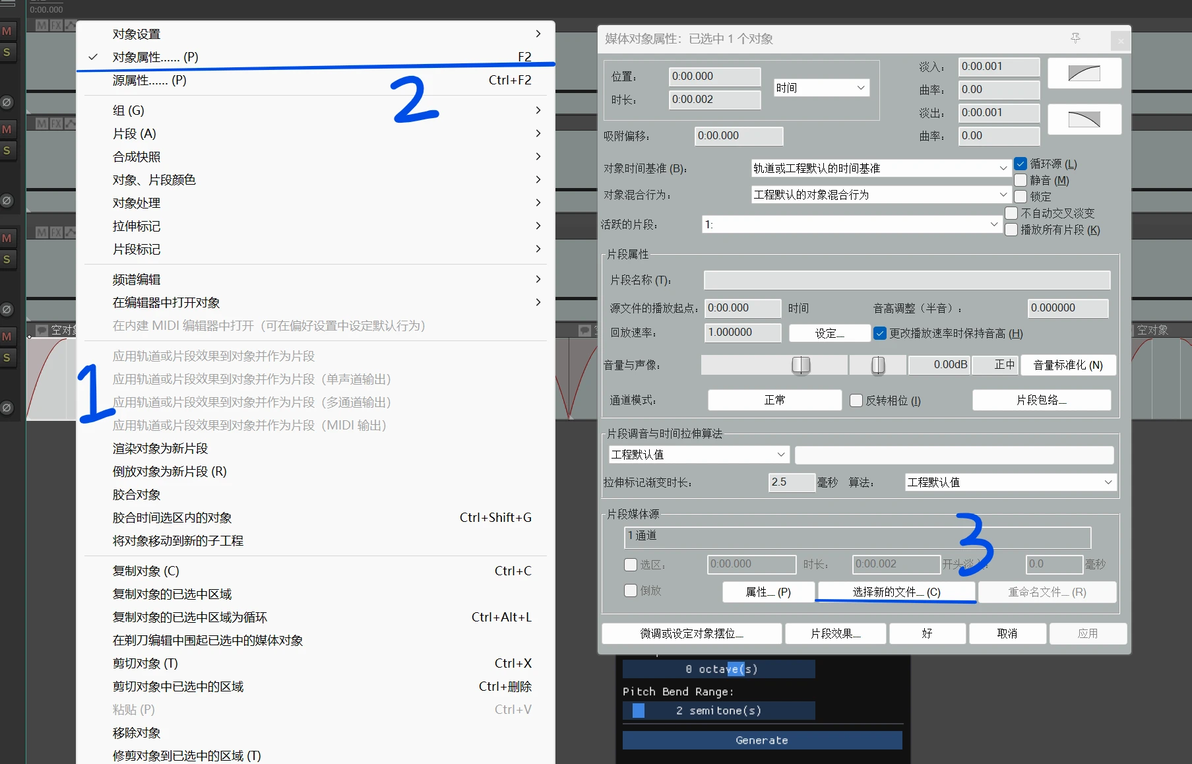This screenshot has width=1192, height=764.
Task: Expand 在编辑器中打开对象 submenu
Action: [315, 303]
